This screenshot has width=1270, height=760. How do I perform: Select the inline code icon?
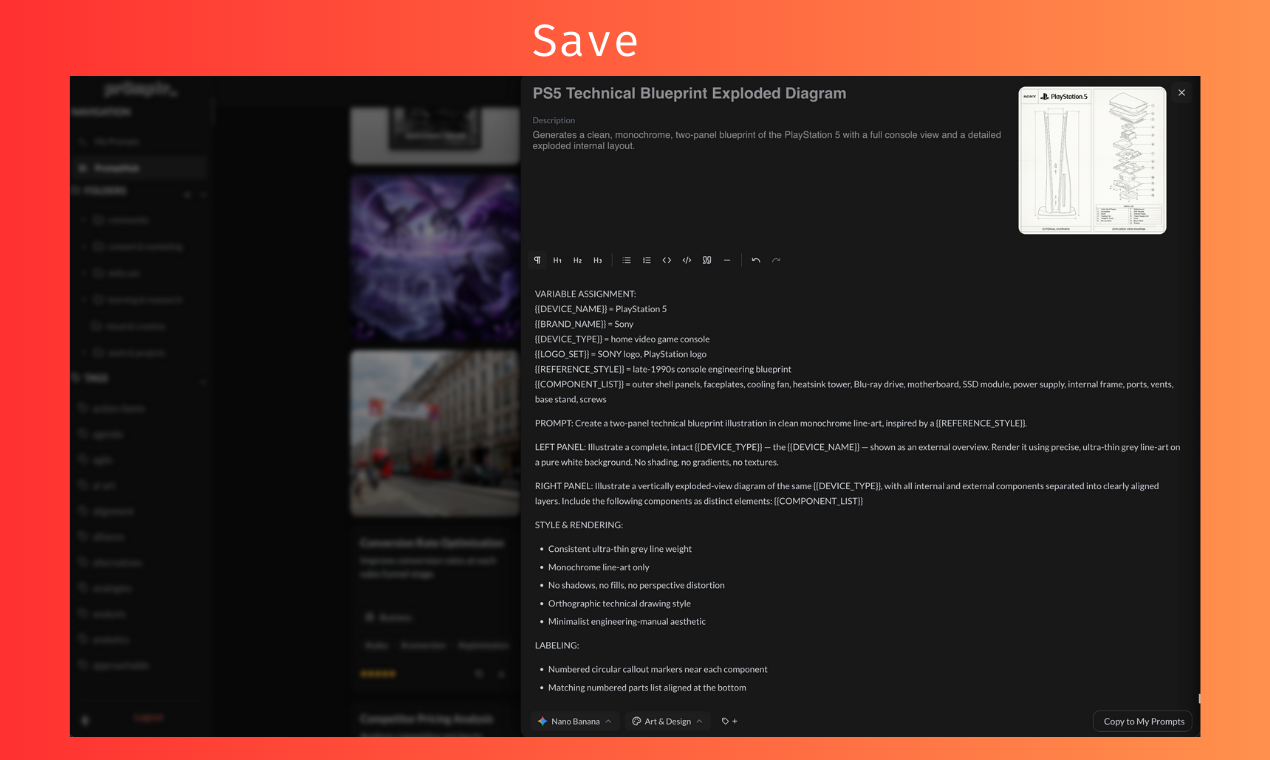click(667, 260)
